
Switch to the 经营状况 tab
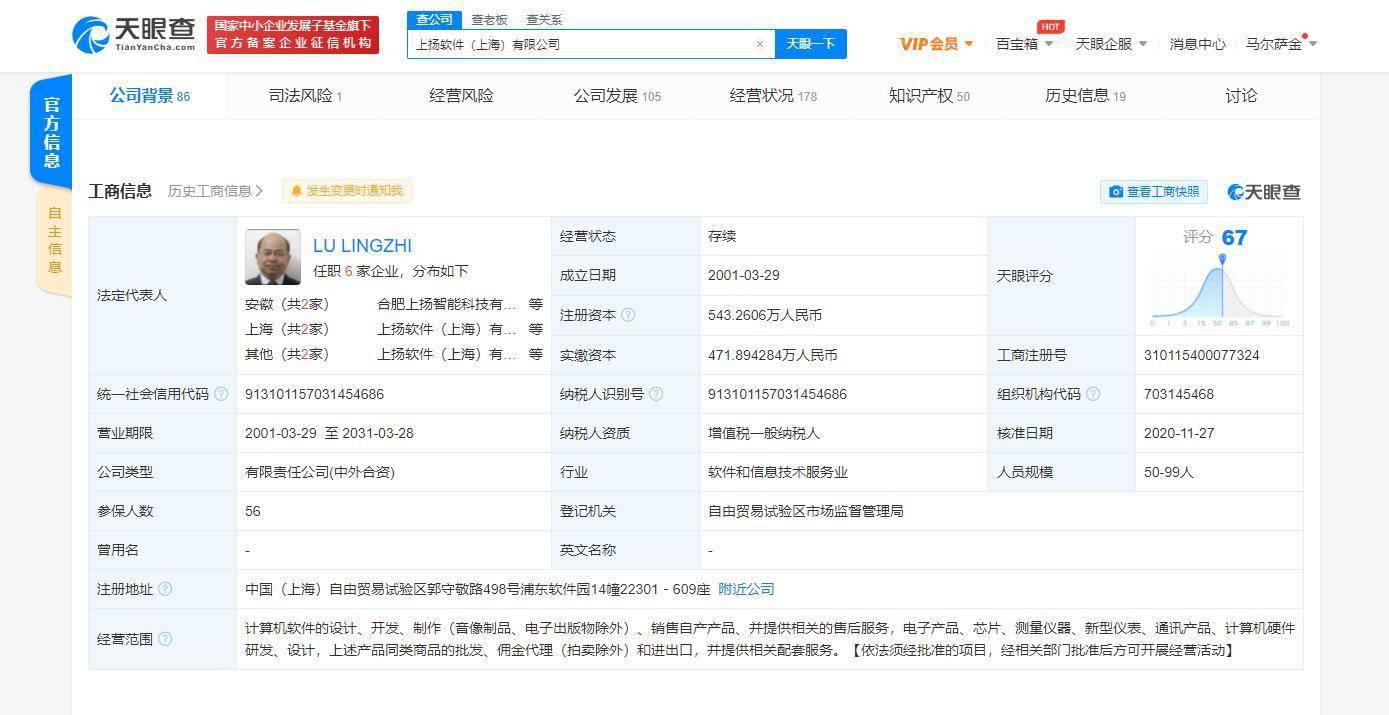pyautogui.click(x=773, y=96)
